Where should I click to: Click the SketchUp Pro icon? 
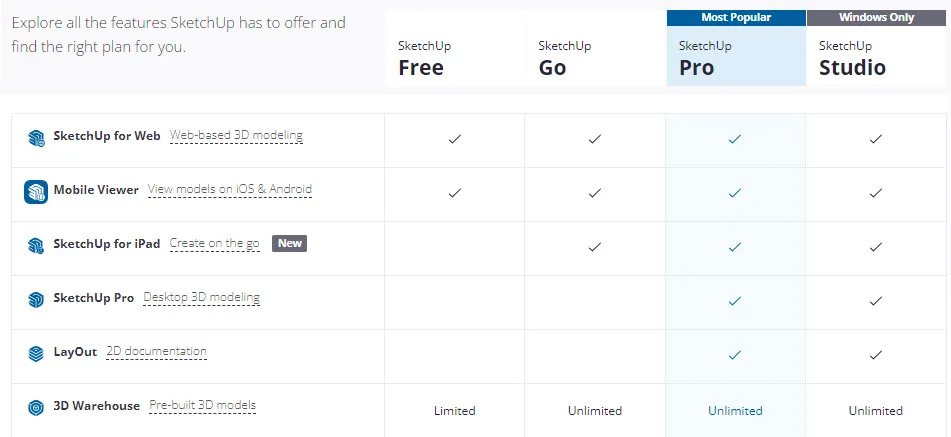pyautogui.click(x=36, y=299)
